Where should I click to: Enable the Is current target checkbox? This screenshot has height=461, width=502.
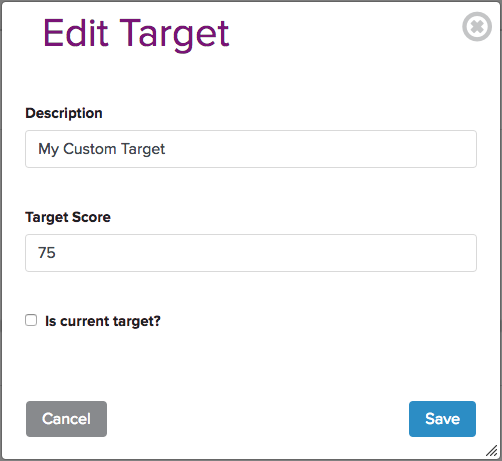pyautogui.click(x=31, y=320)
